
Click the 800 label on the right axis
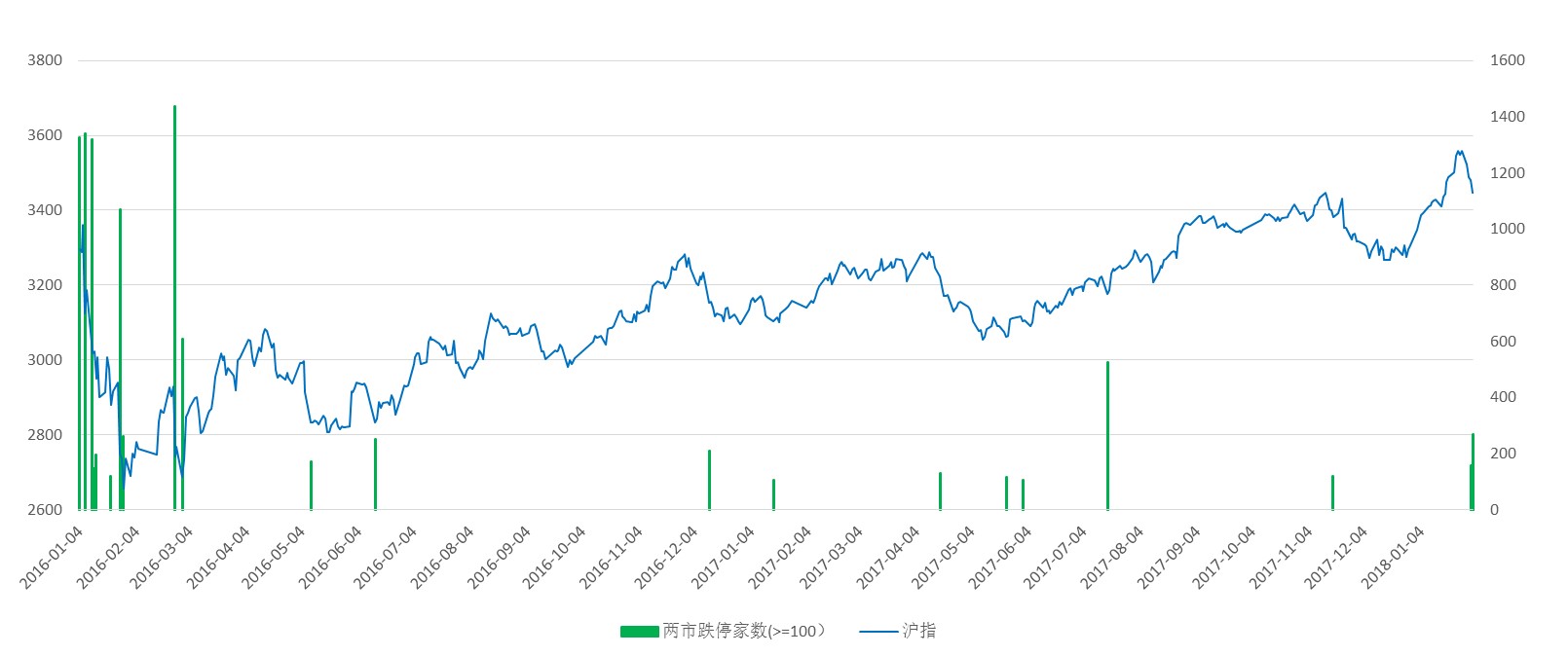click(1503, 285)
